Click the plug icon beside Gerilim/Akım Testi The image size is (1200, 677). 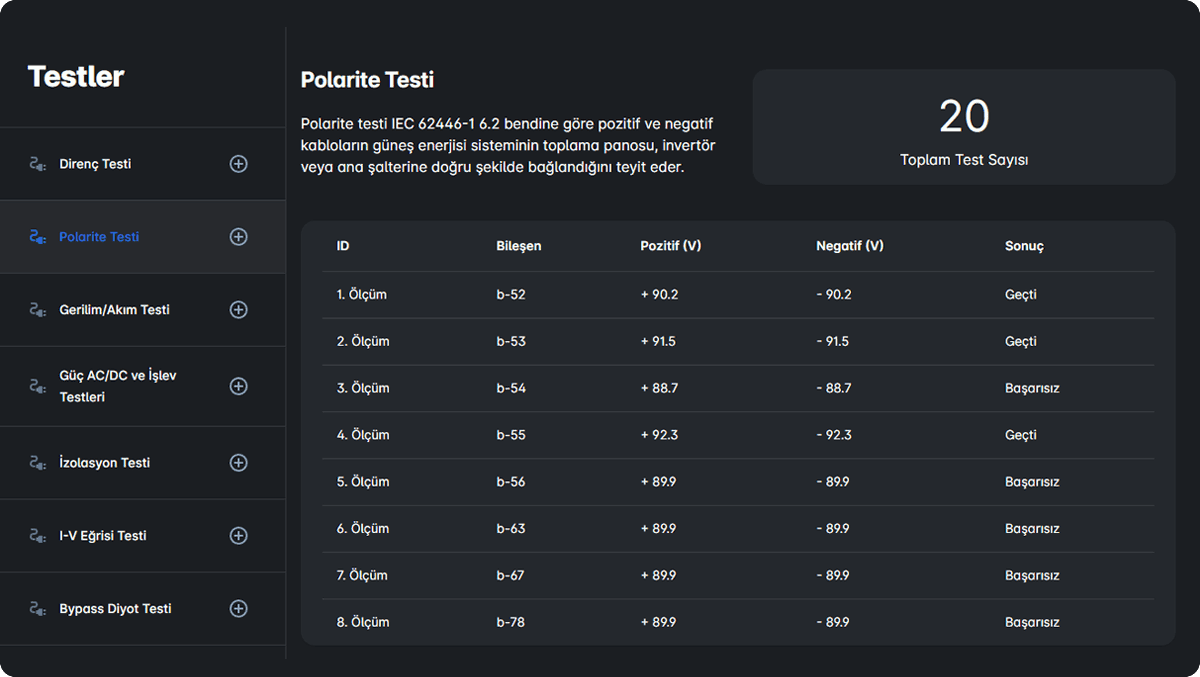pos(38,310)
